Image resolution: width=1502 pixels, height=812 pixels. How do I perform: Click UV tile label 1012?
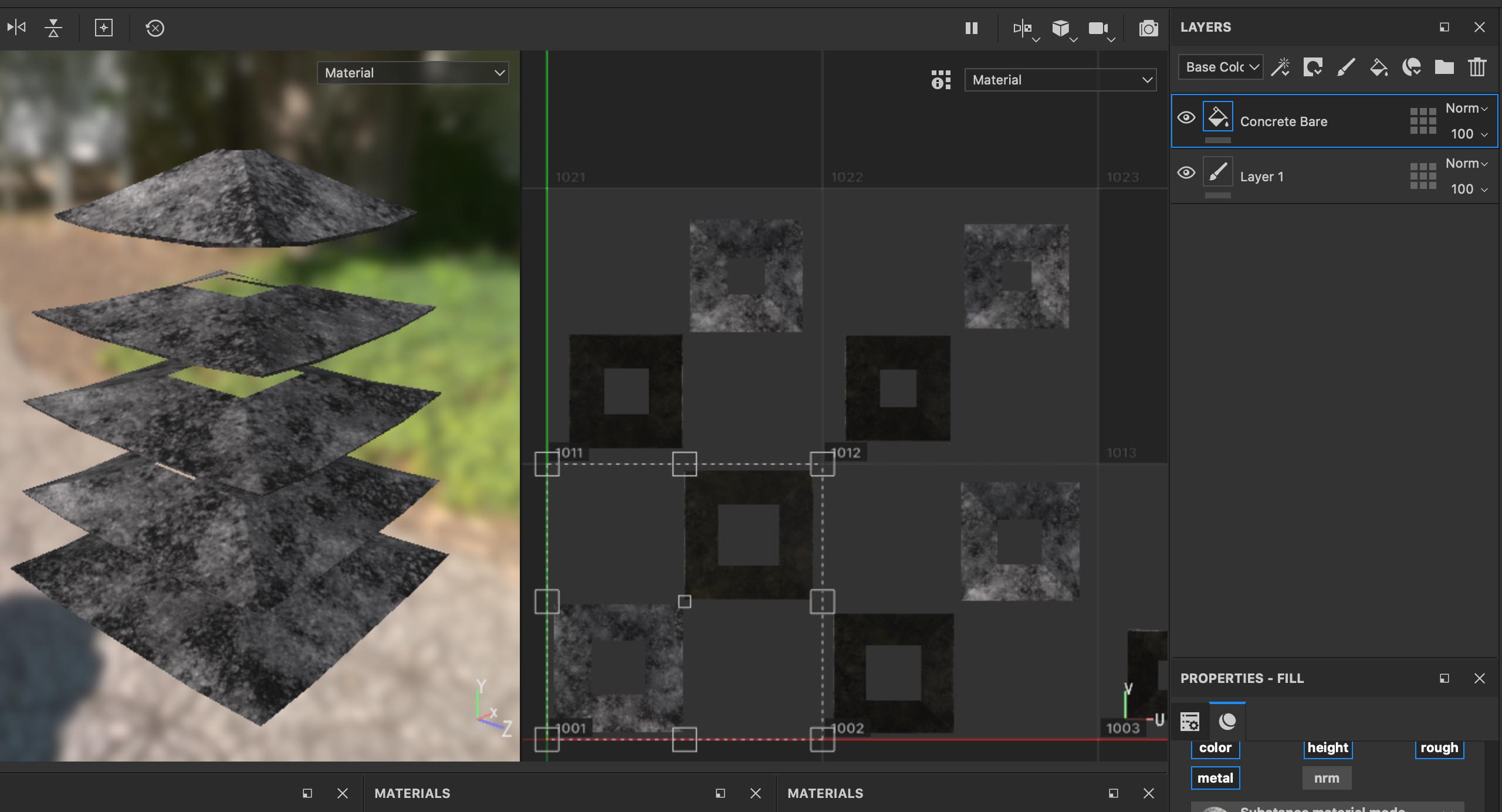pyautogui.click(x=845, y=453)
